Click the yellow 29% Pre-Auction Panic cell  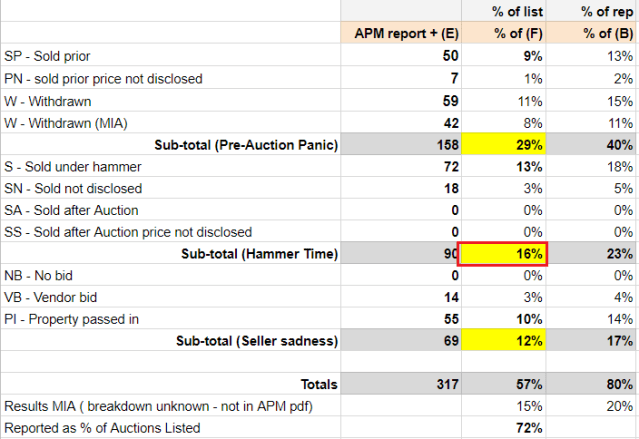502,144
